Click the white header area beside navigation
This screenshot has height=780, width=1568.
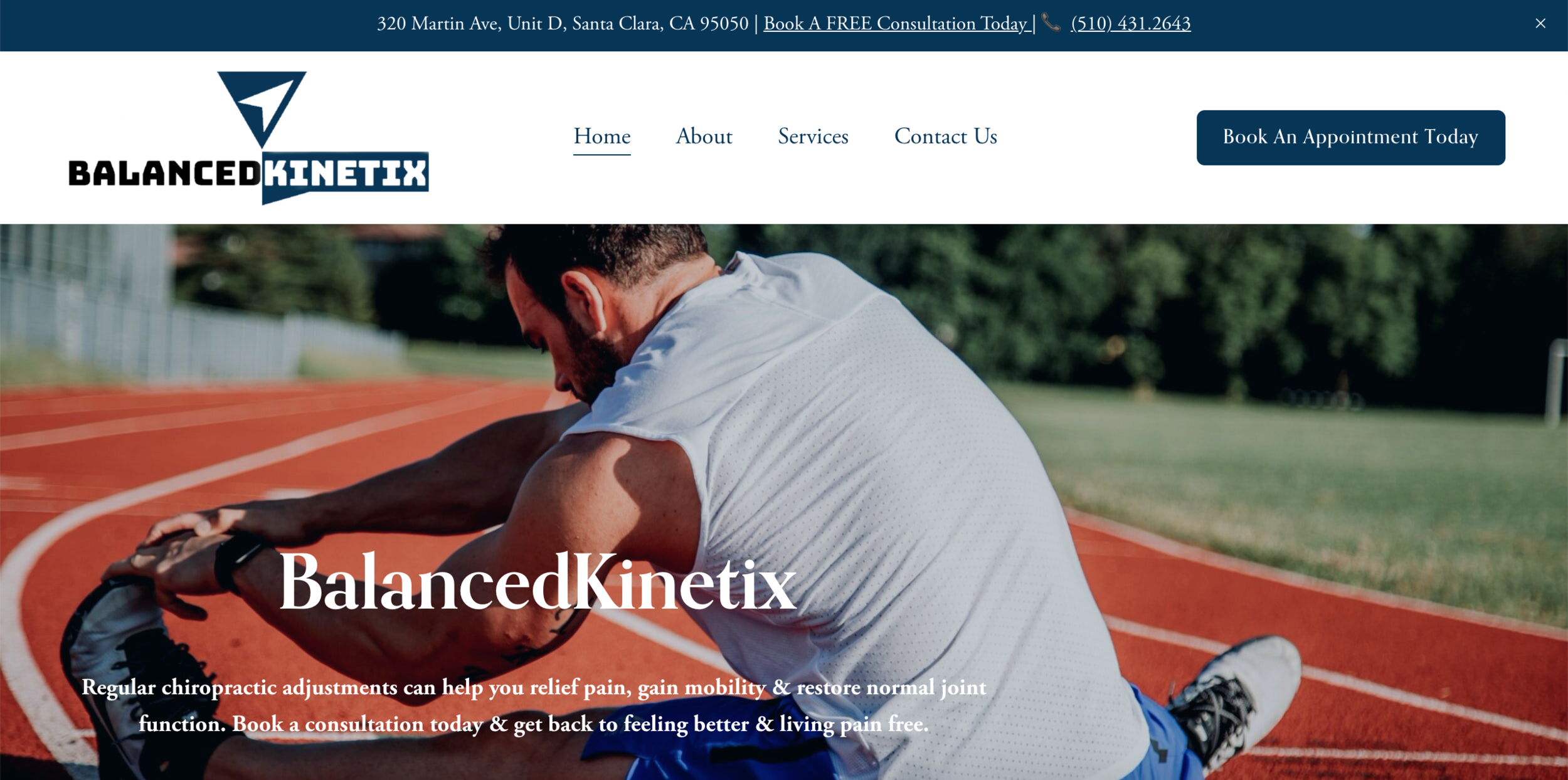coord(1098,136)
